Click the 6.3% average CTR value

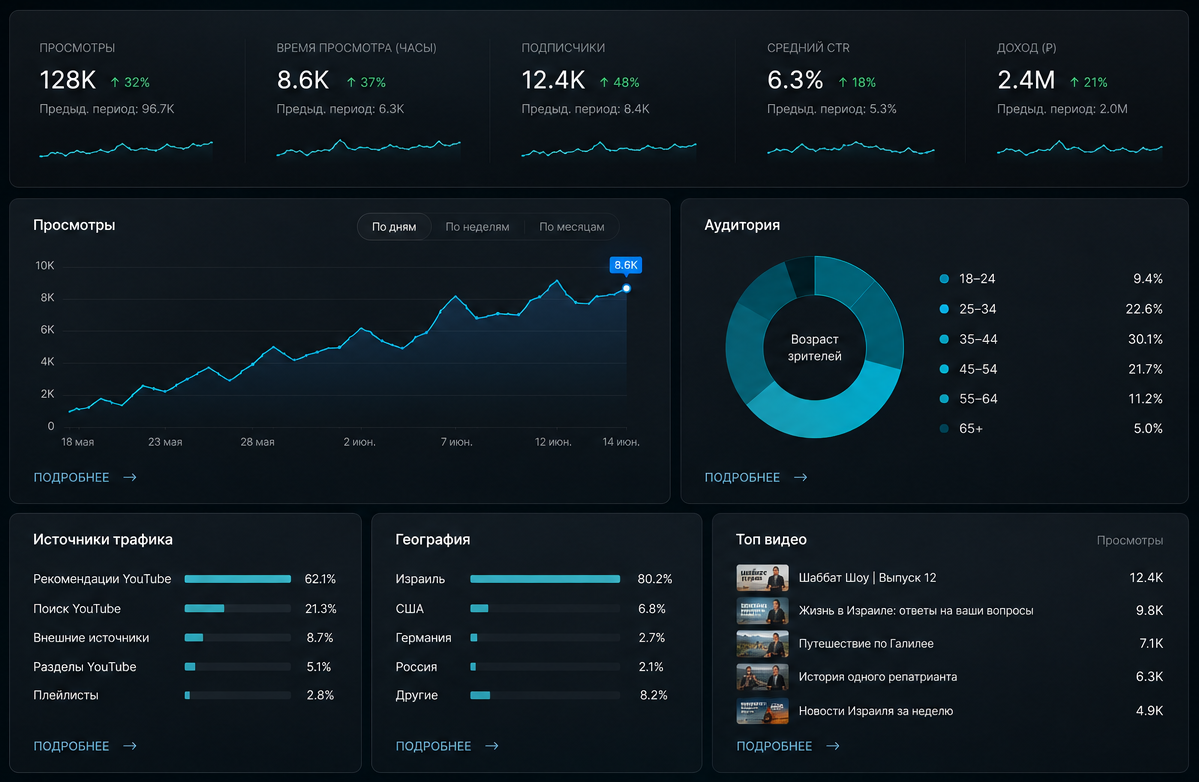pos(795,80)
